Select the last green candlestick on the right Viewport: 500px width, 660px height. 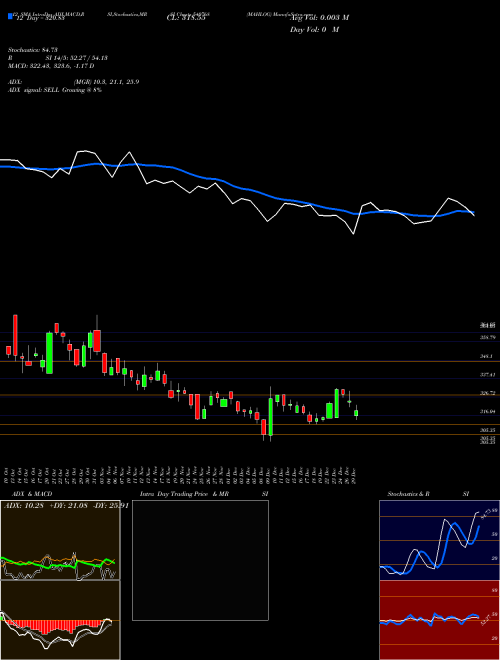pos(356,412)
